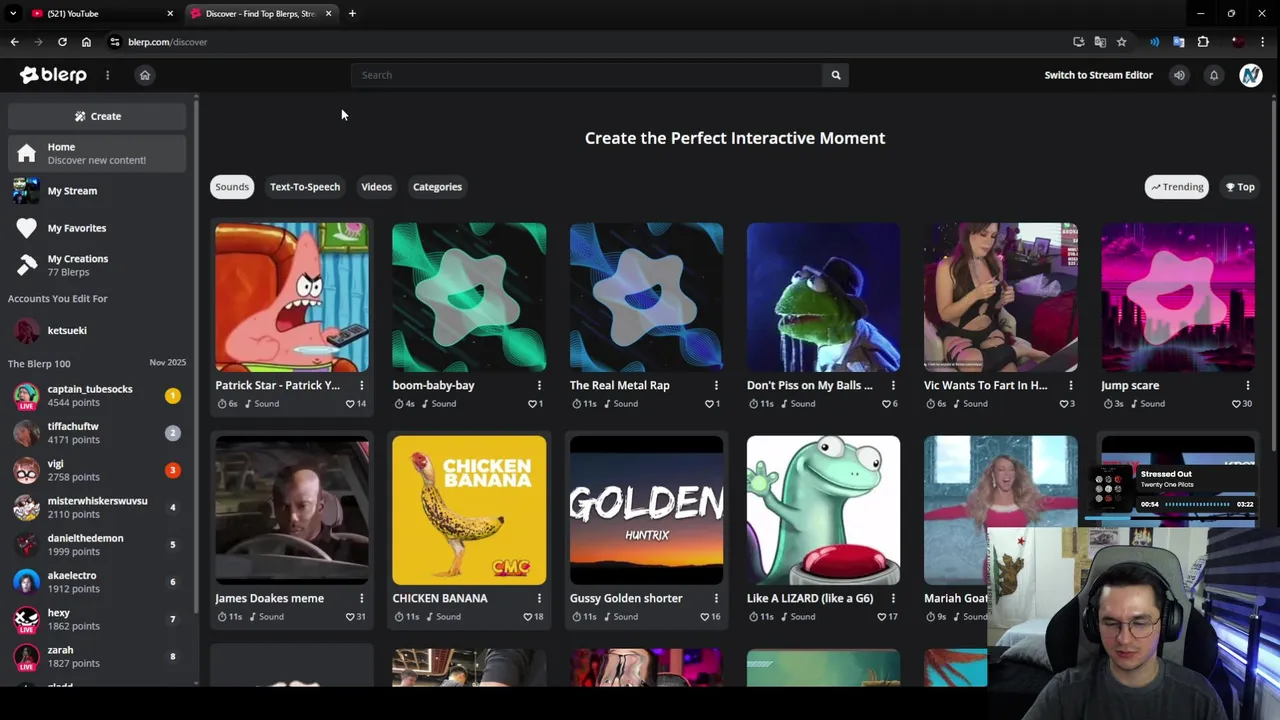Open My Favorites in the sidebar
Viewport: 1280px width, 720px height.
(97, 228)
